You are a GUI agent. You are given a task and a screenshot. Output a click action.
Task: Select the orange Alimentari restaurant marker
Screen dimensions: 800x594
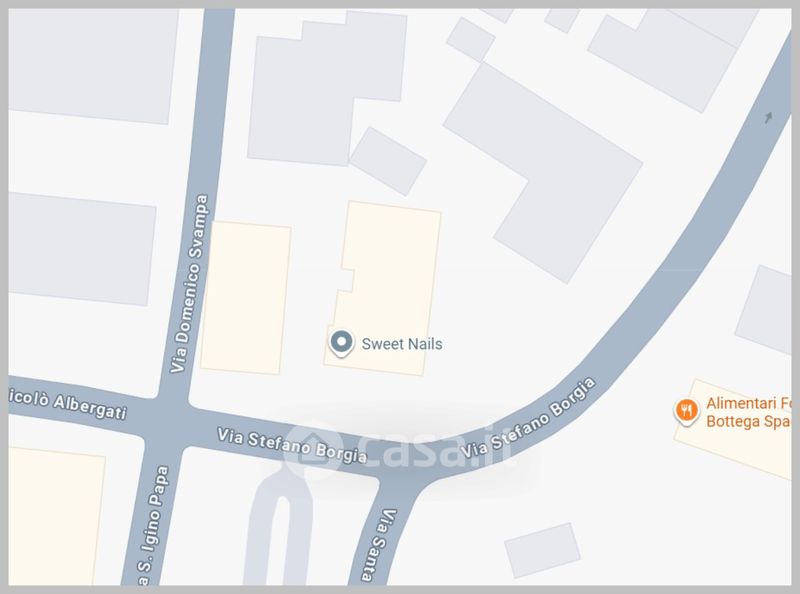coord(686,411)
